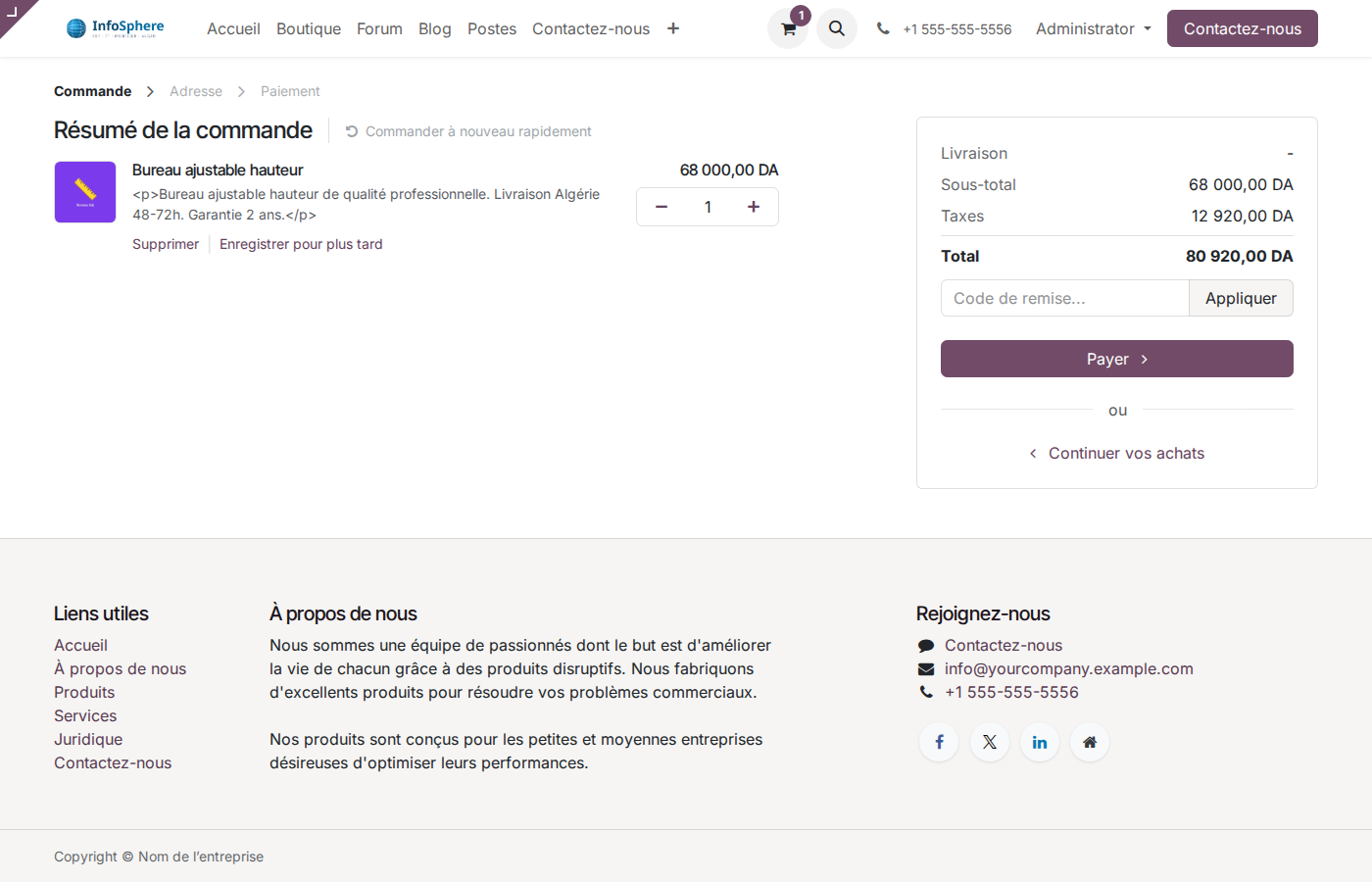Click the top-left corner editor toggle
Viewport: 1372px width, 882px height.
(12, 12)
